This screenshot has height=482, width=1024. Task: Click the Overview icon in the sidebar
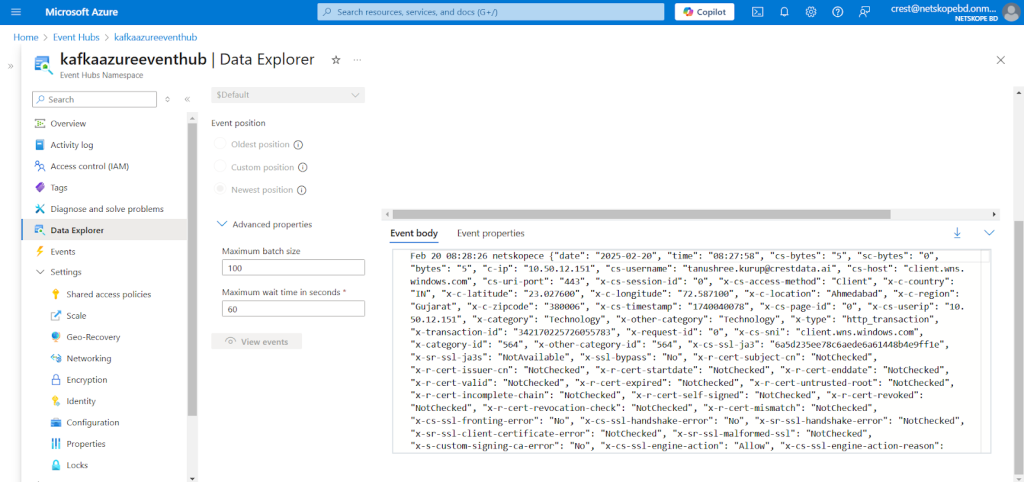(40, 123)
